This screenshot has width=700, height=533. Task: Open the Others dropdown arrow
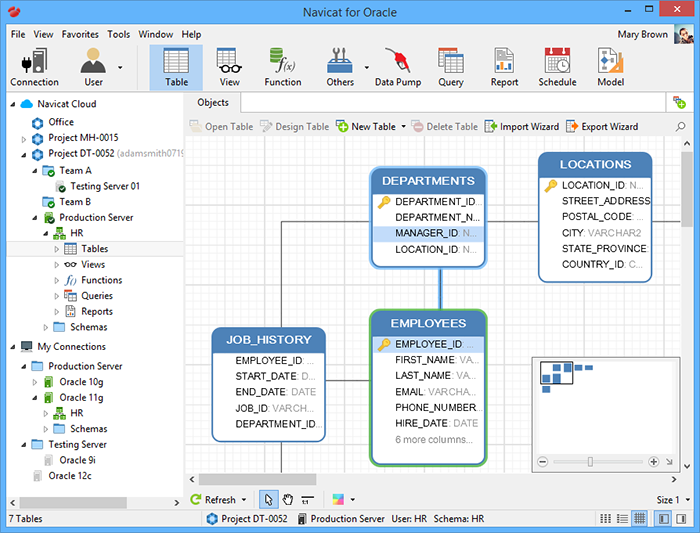coord(367,67)
